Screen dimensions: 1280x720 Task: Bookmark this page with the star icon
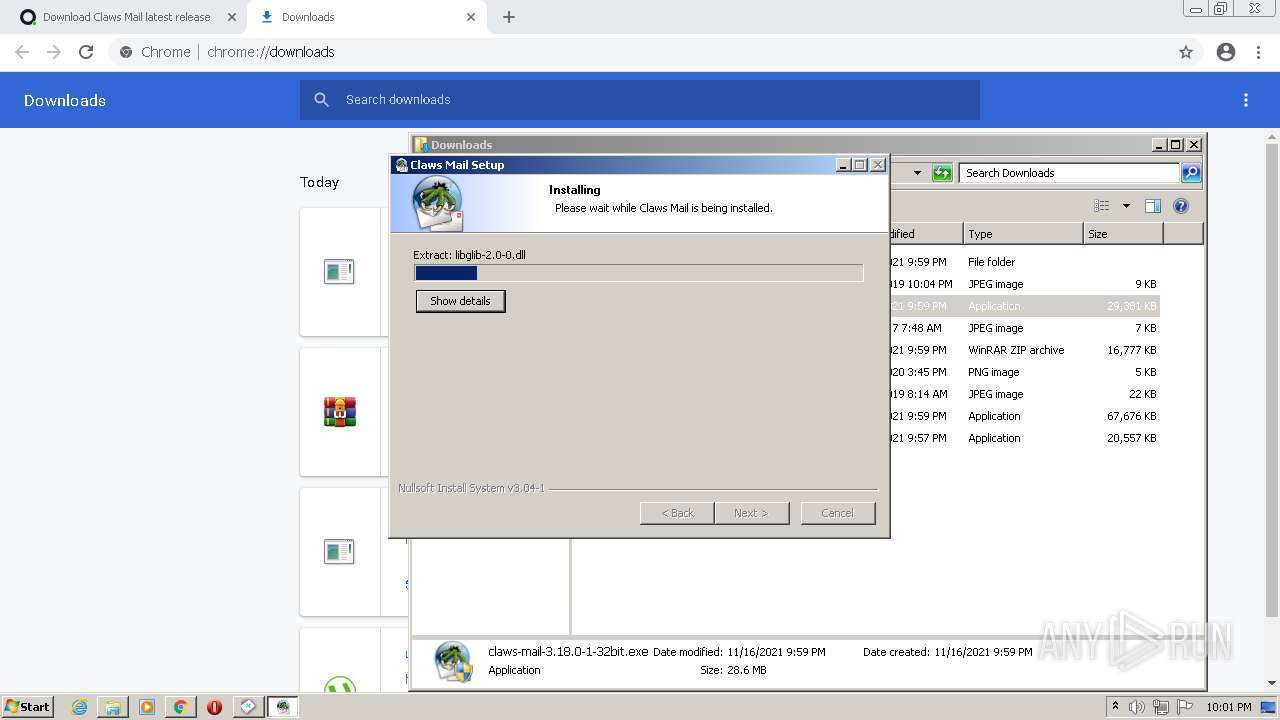point(1186,52)
